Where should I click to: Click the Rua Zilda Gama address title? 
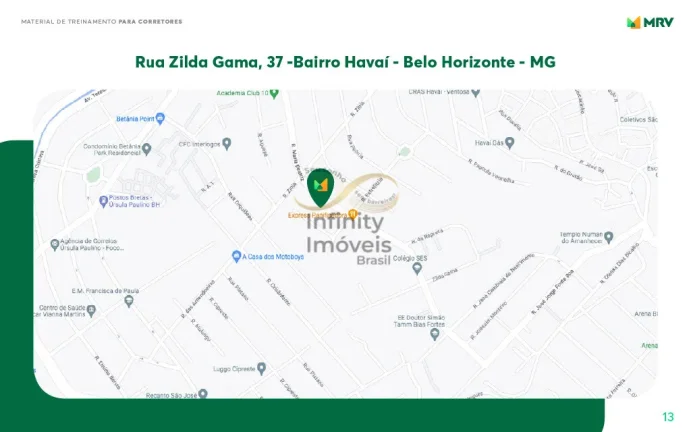[345, 62]
